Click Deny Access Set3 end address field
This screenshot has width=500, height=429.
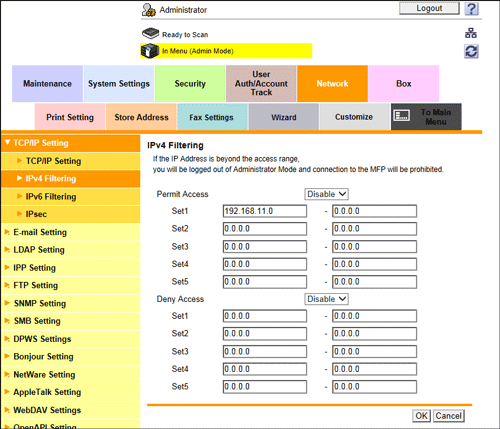(x=374, y=352)
